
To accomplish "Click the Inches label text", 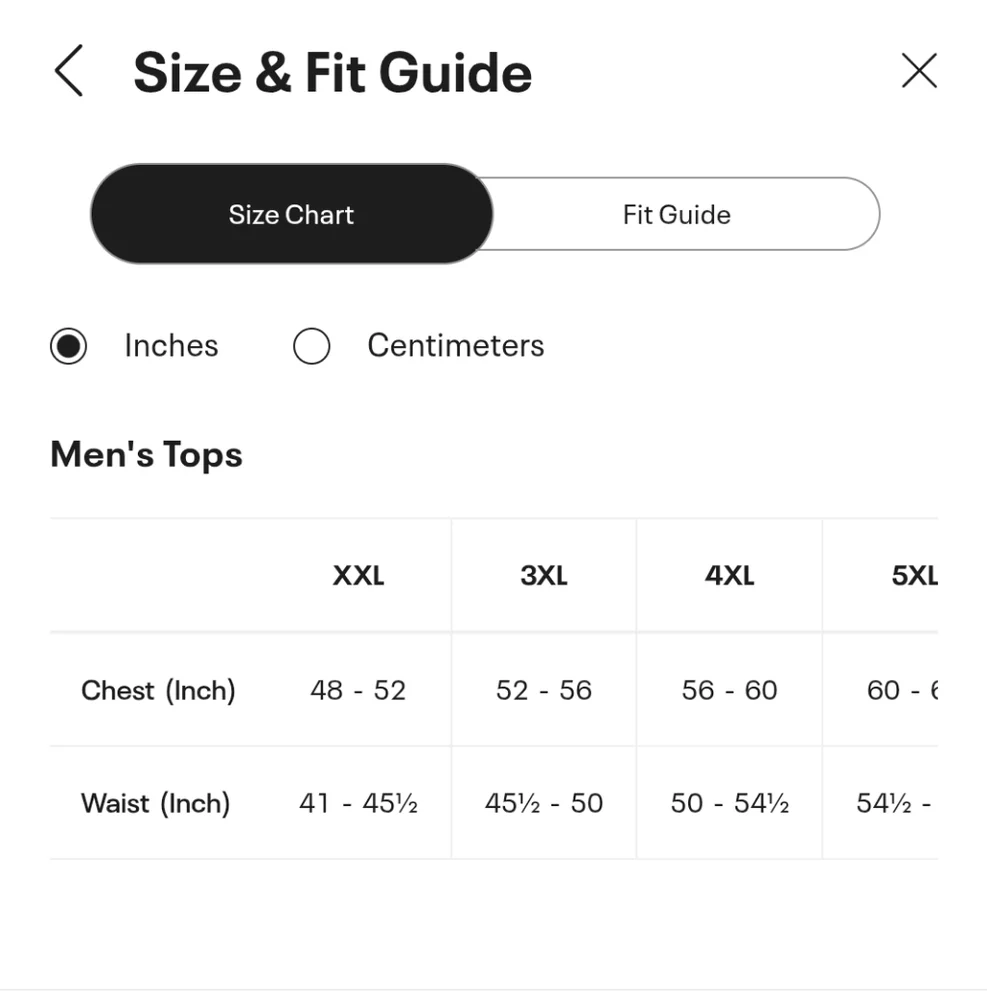I will coord(172,346).
